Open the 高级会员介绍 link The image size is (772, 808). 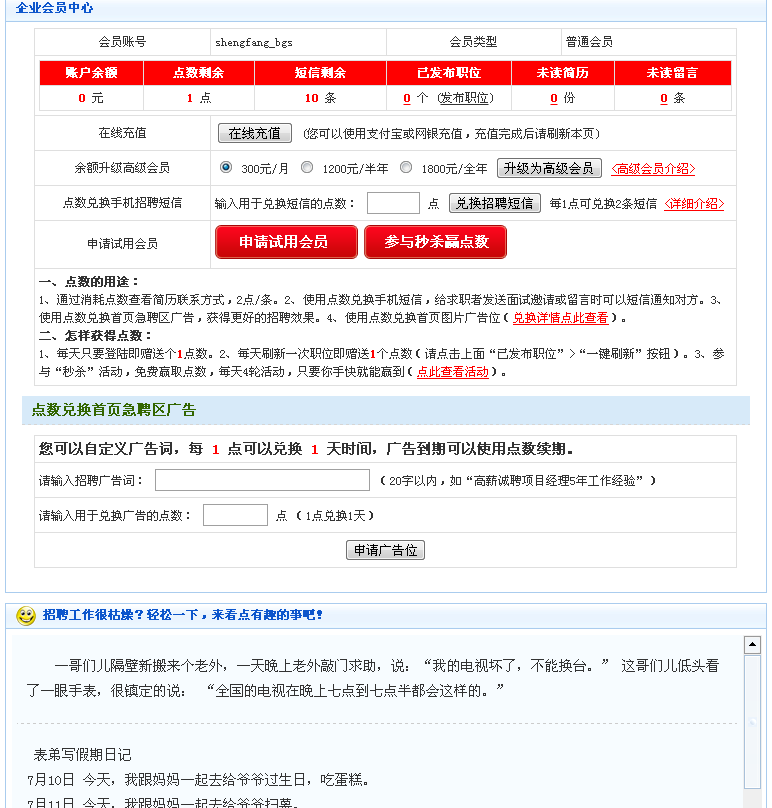point(653,169)
